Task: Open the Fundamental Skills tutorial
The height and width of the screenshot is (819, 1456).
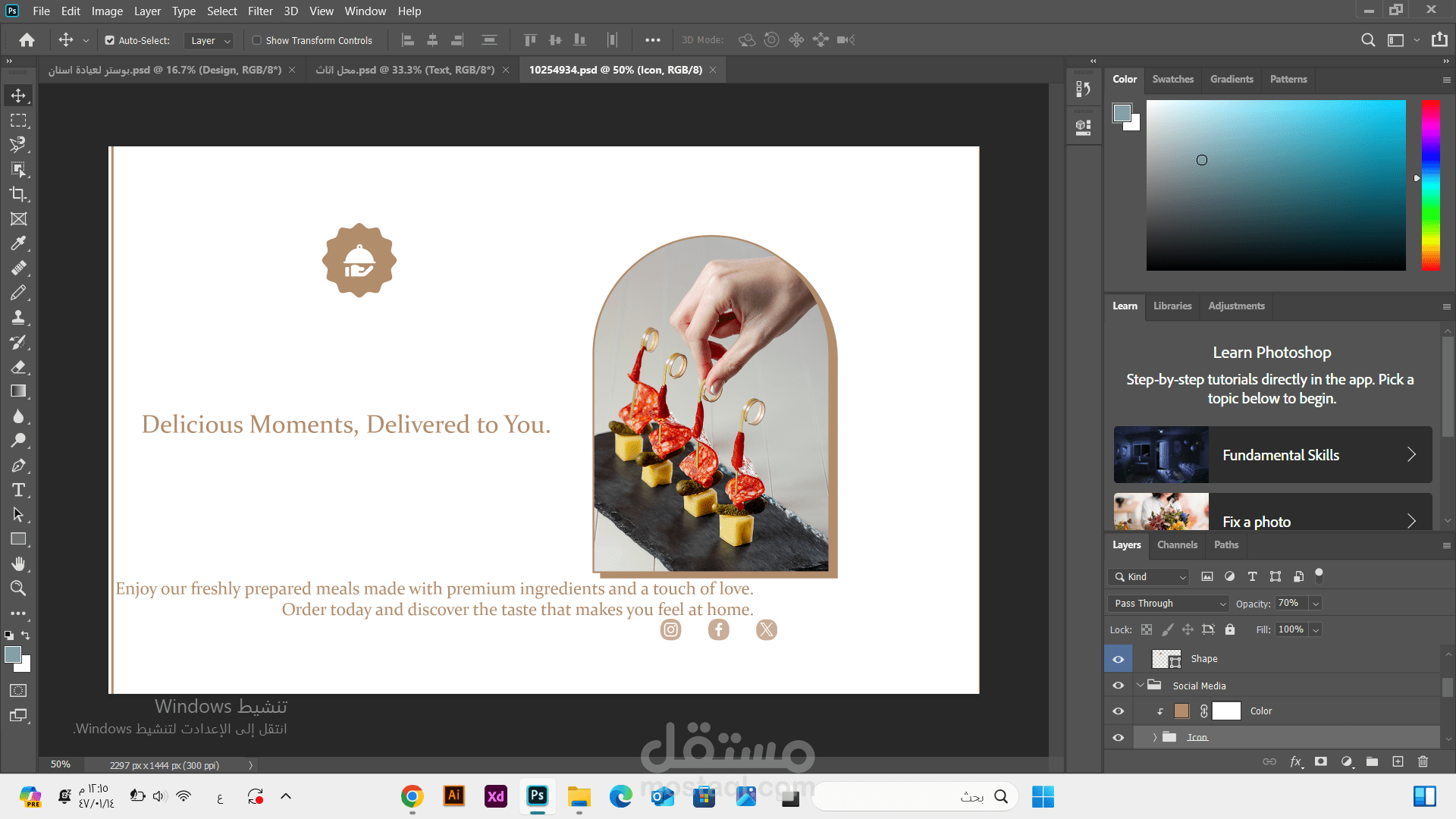Action: [1272, 455]
